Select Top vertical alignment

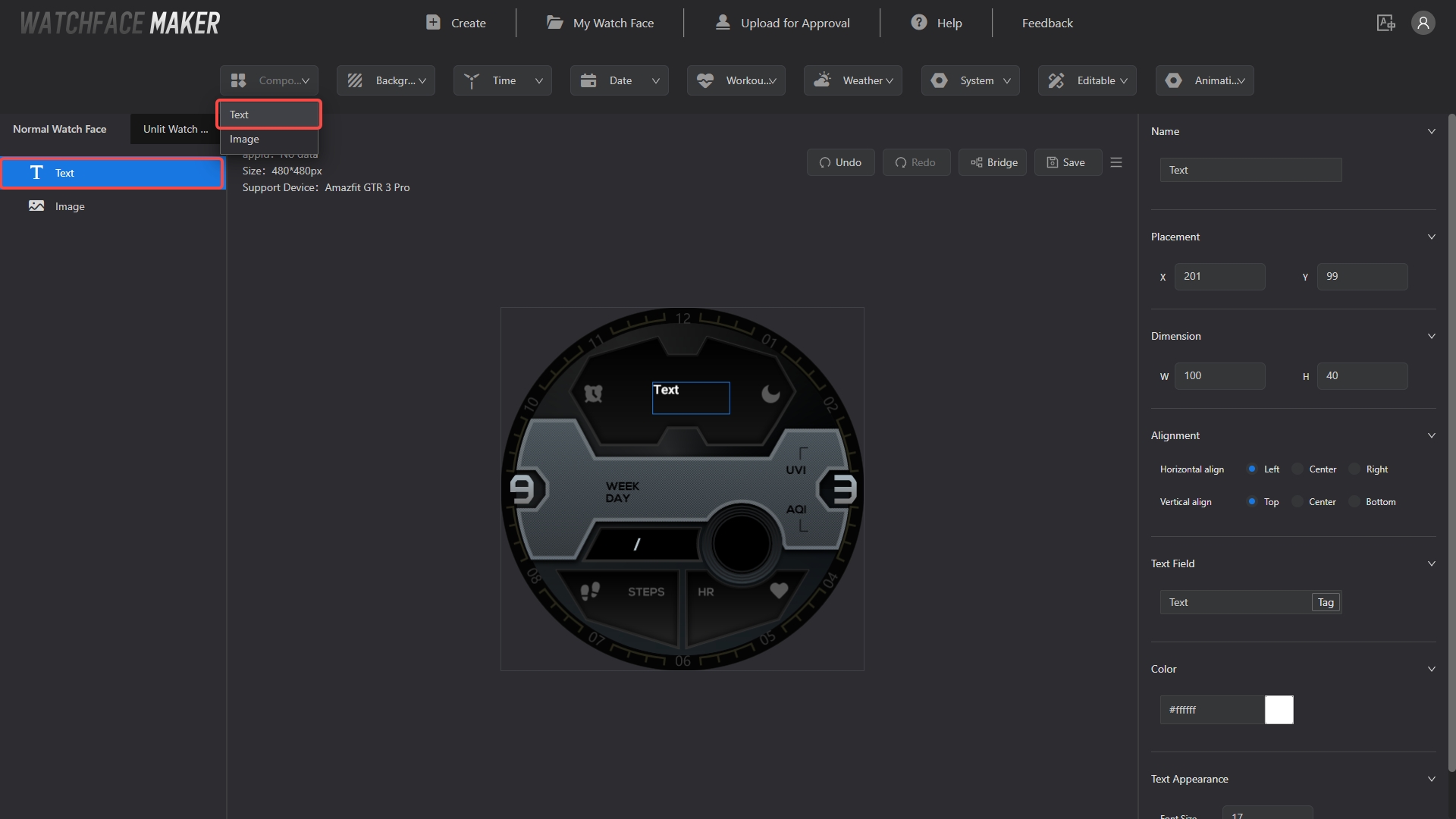coord(1252,502)
